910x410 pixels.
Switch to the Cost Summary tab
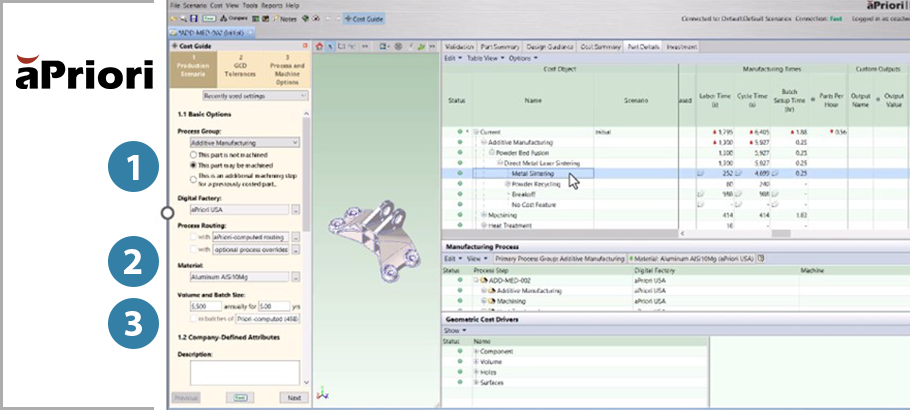point(600,46)
